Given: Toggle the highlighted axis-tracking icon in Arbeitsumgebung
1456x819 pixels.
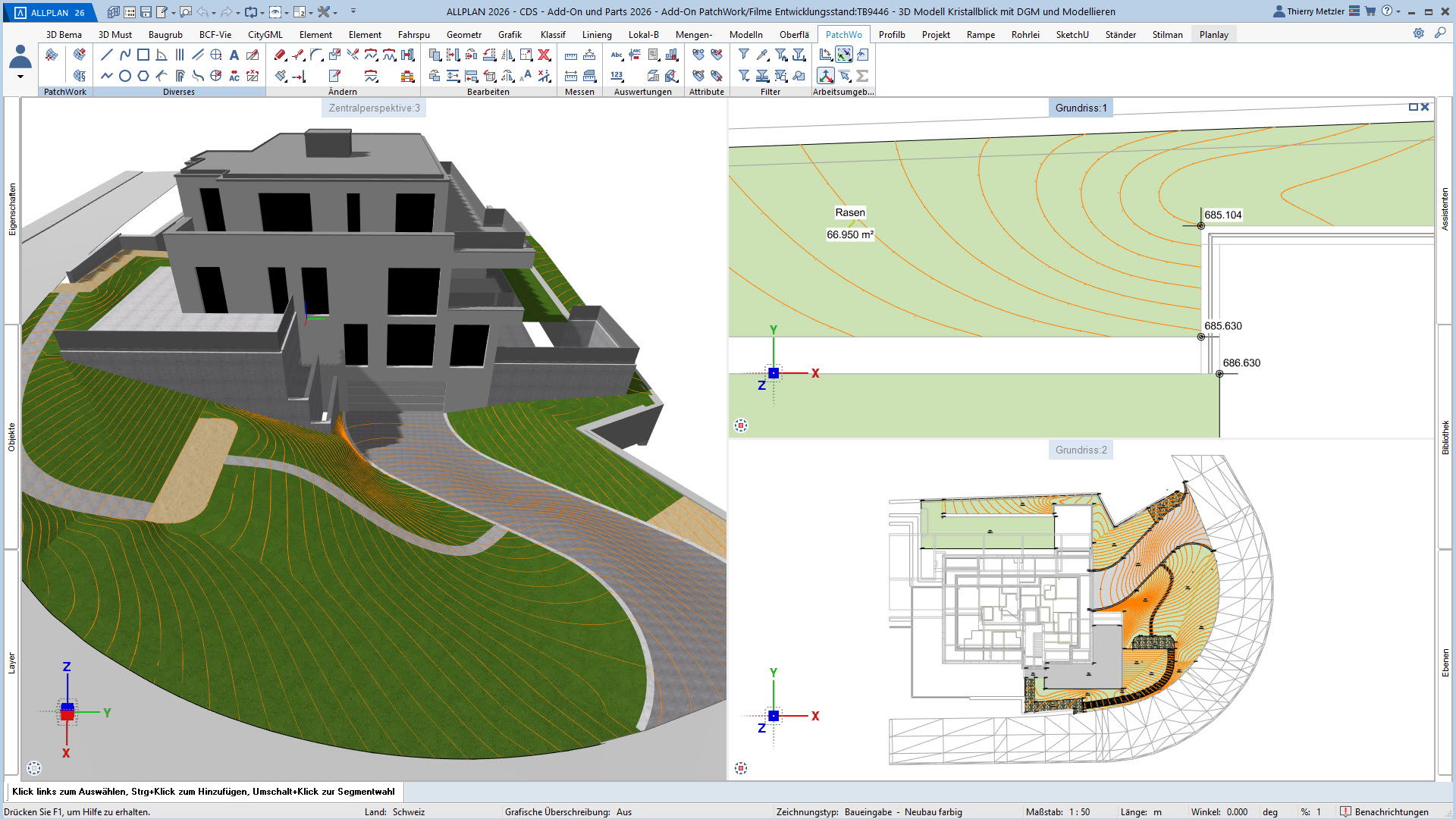Looking at the screenshot, I should (x=826, y=76).
